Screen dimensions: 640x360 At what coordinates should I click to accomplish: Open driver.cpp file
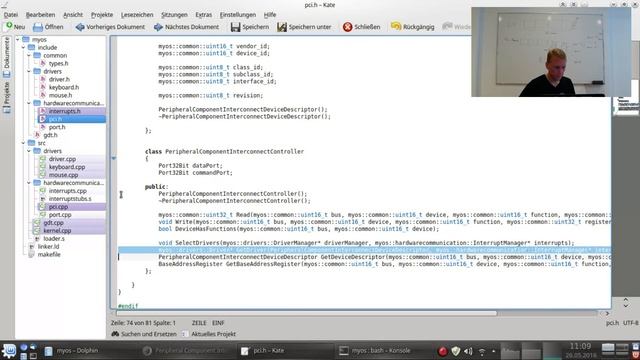62,159
